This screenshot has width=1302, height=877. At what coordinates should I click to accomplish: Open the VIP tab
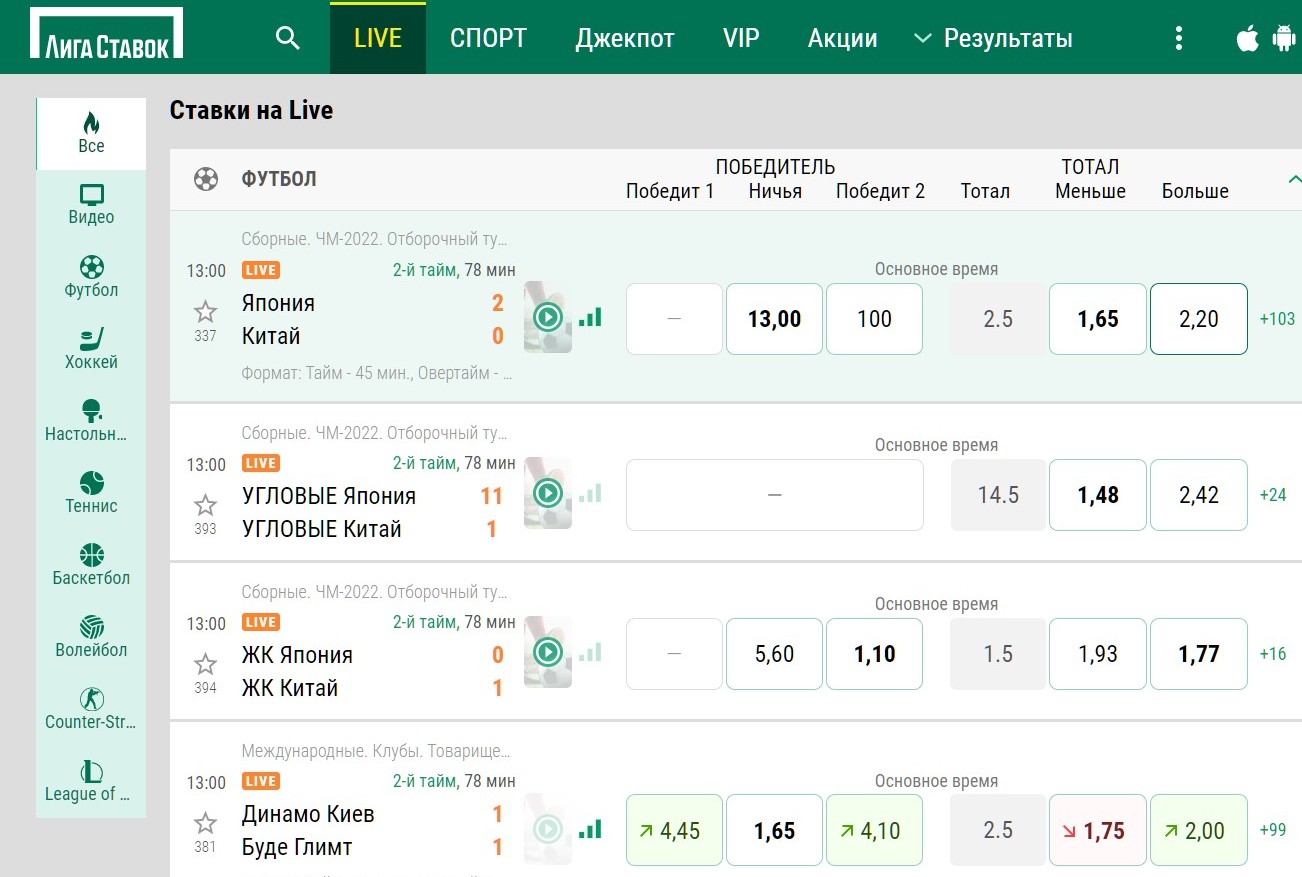[741, 38]
